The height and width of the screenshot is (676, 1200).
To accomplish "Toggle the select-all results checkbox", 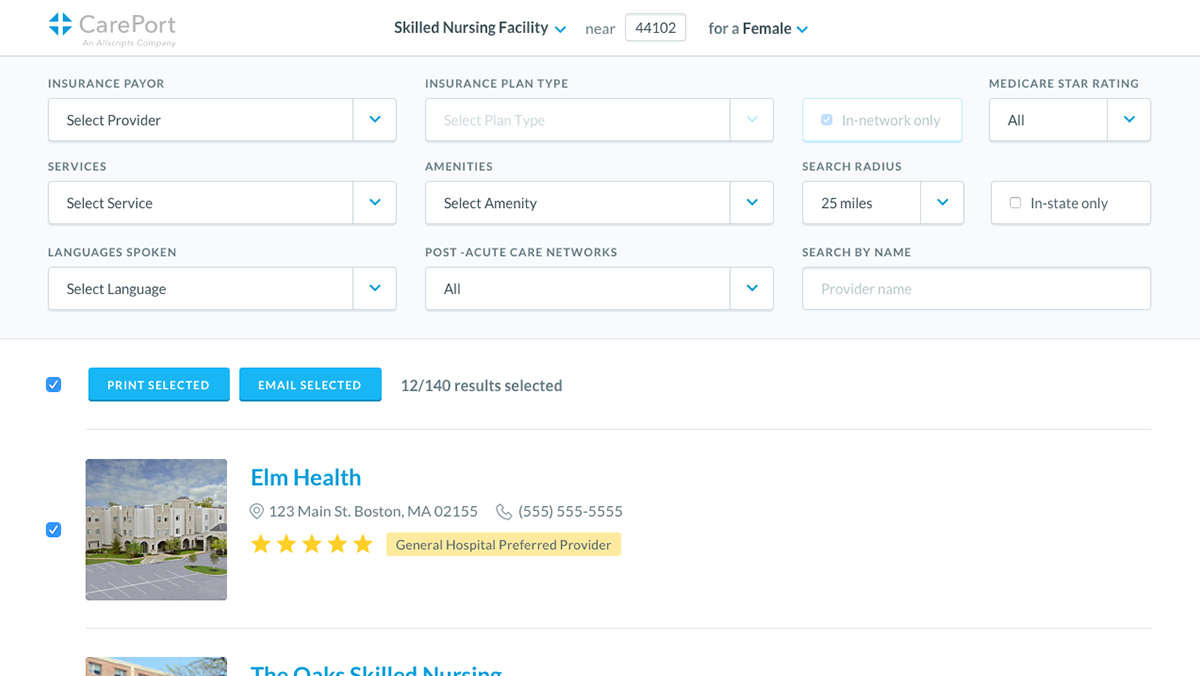I will click(54, 385).
